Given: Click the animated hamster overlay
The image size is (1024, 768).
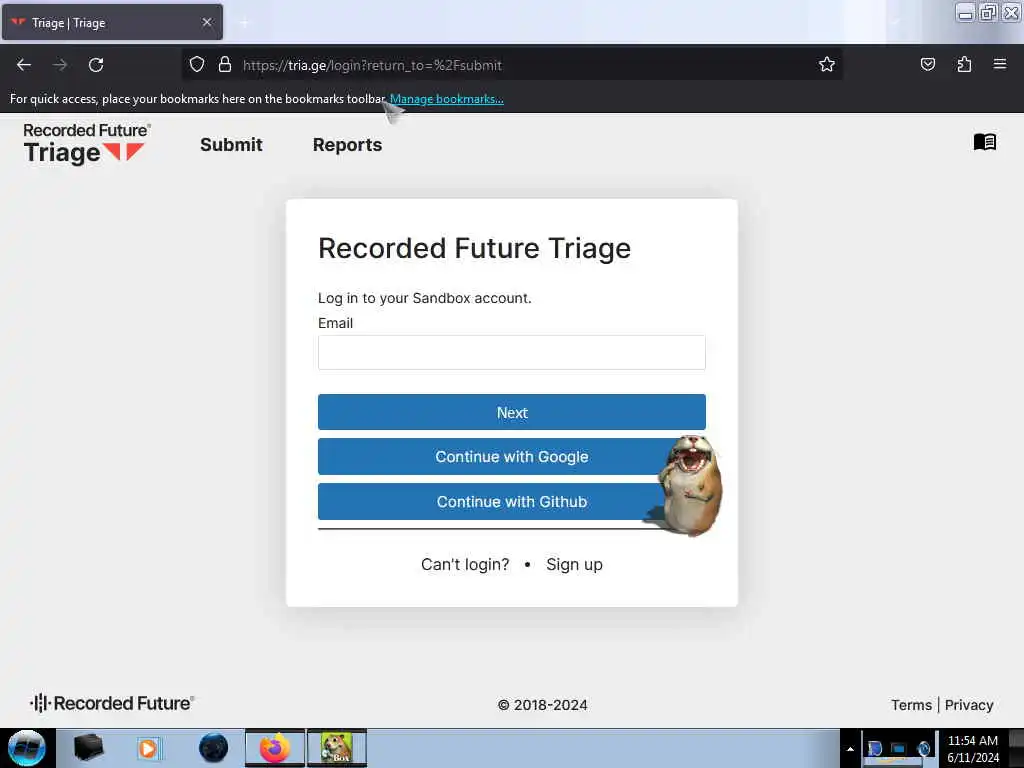Looking at the screenshot, I should click(x=689, y=486).
